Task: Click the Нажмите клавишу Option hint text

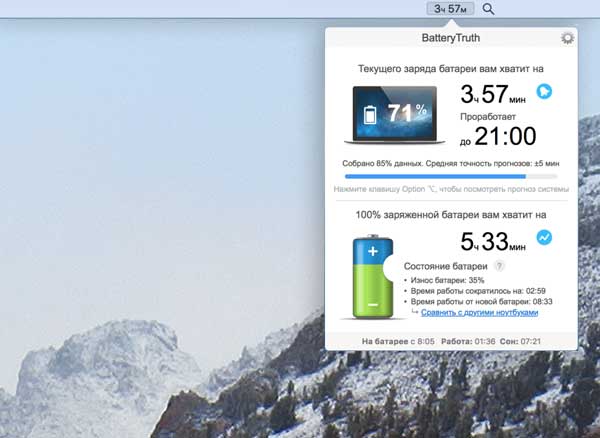Action: tap(451, 189)
